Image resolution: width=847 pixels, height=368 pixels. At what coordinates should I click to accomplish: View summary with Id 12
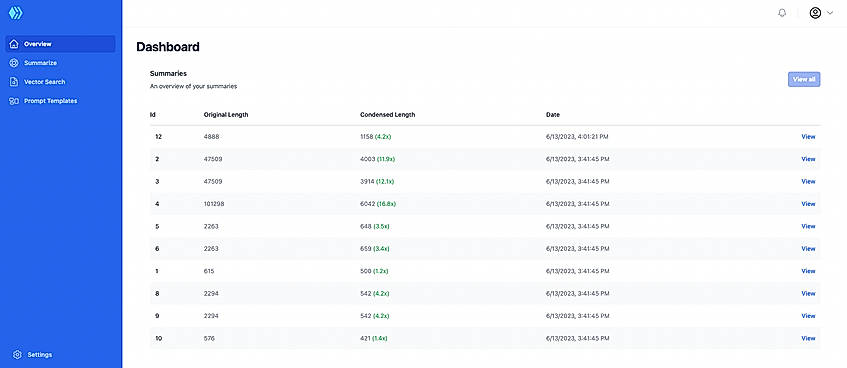point(808,137)
